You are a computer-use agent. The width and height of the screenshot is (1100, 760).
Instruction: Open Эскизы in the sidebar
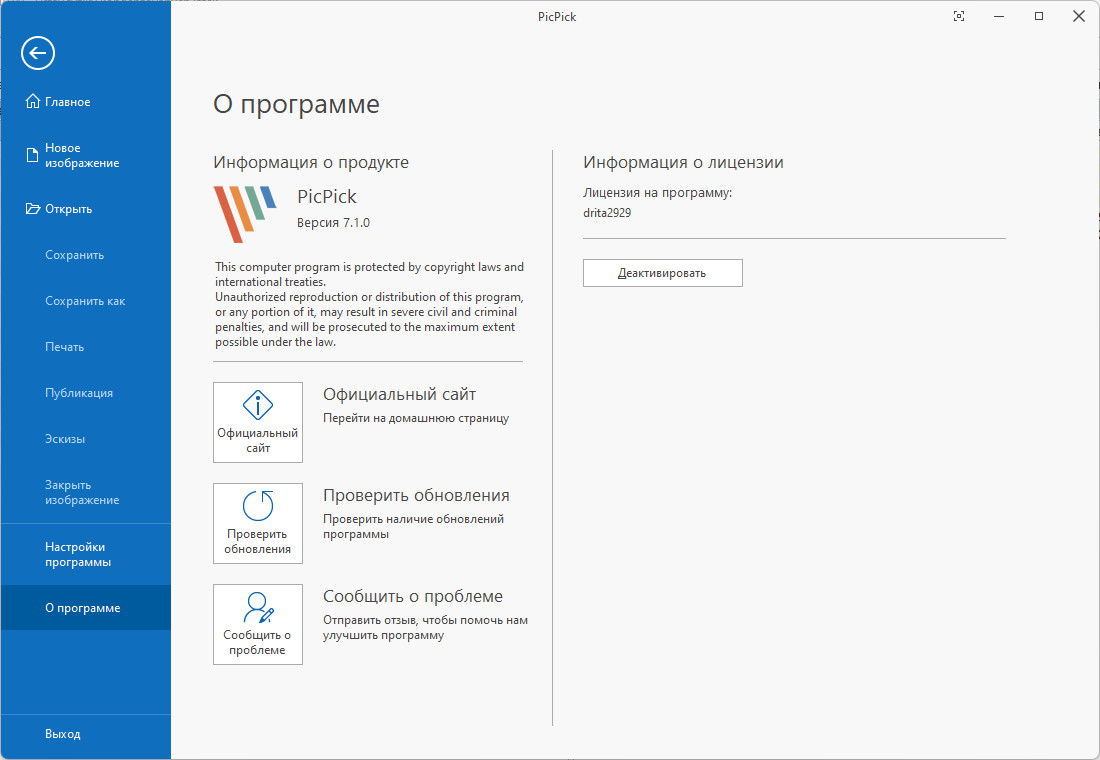(x=86, y=439)
